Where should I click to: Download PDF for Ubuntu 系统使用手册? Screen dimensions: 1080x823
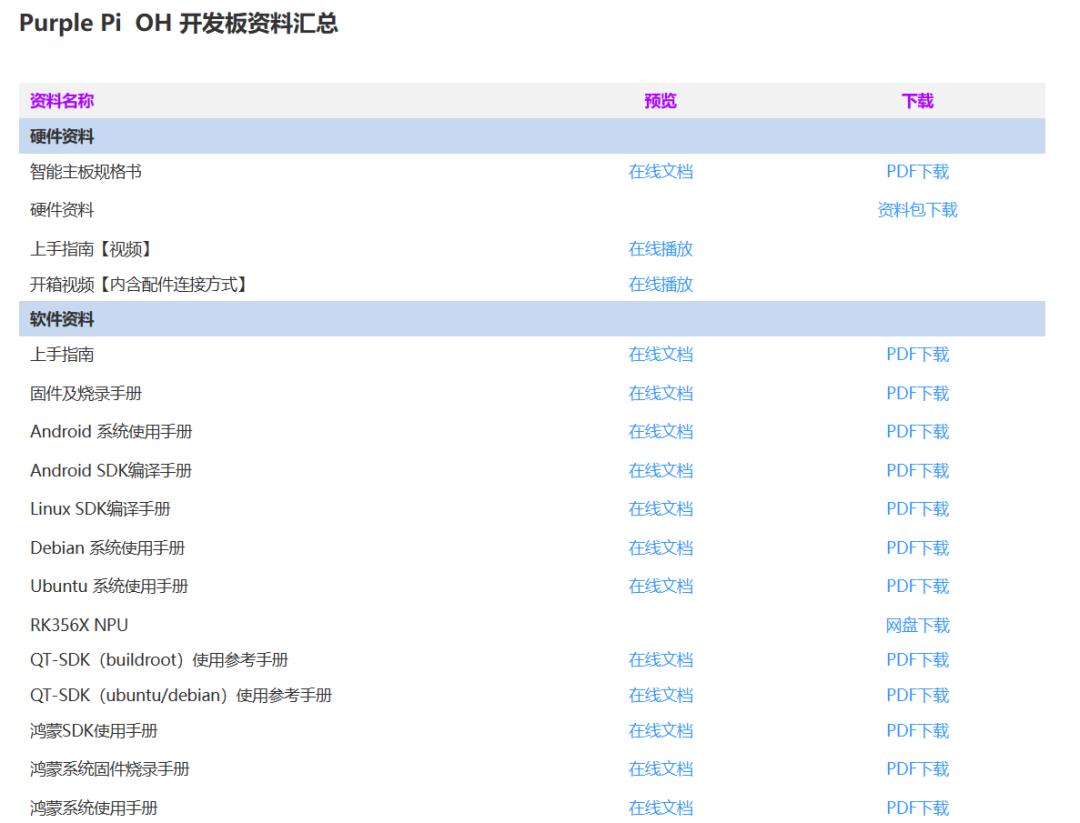pyautogui.click(x=917, y=586)
